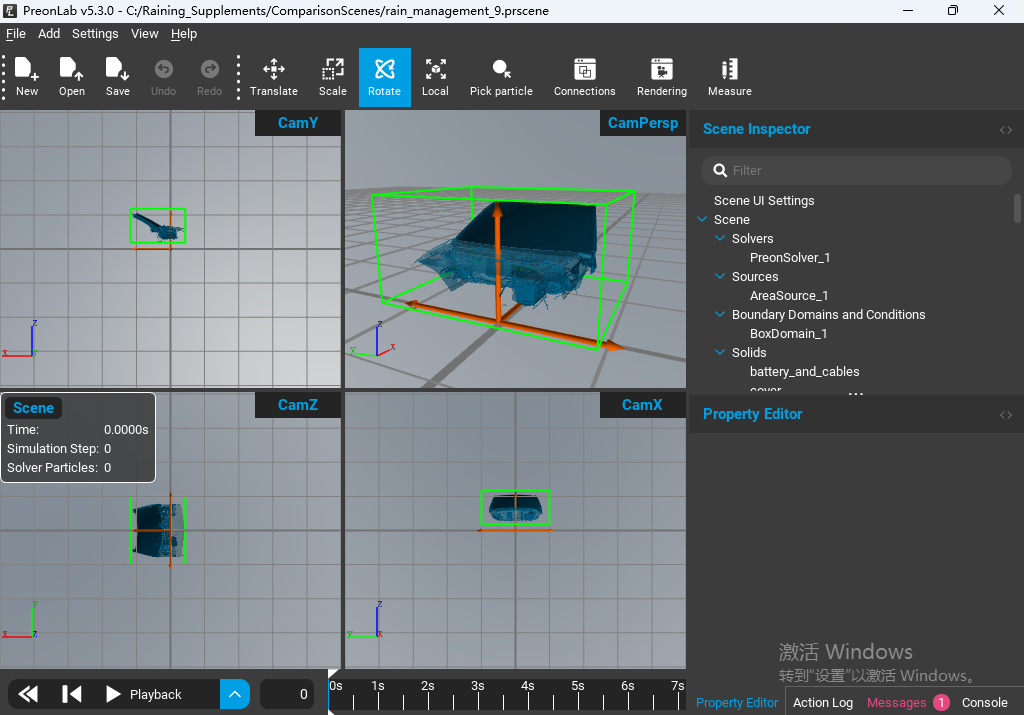Image resolution: width=1024 pixels, height=715 pixels.
Task: Click the Scene info overlay label
Action: [x=33, y=408]
